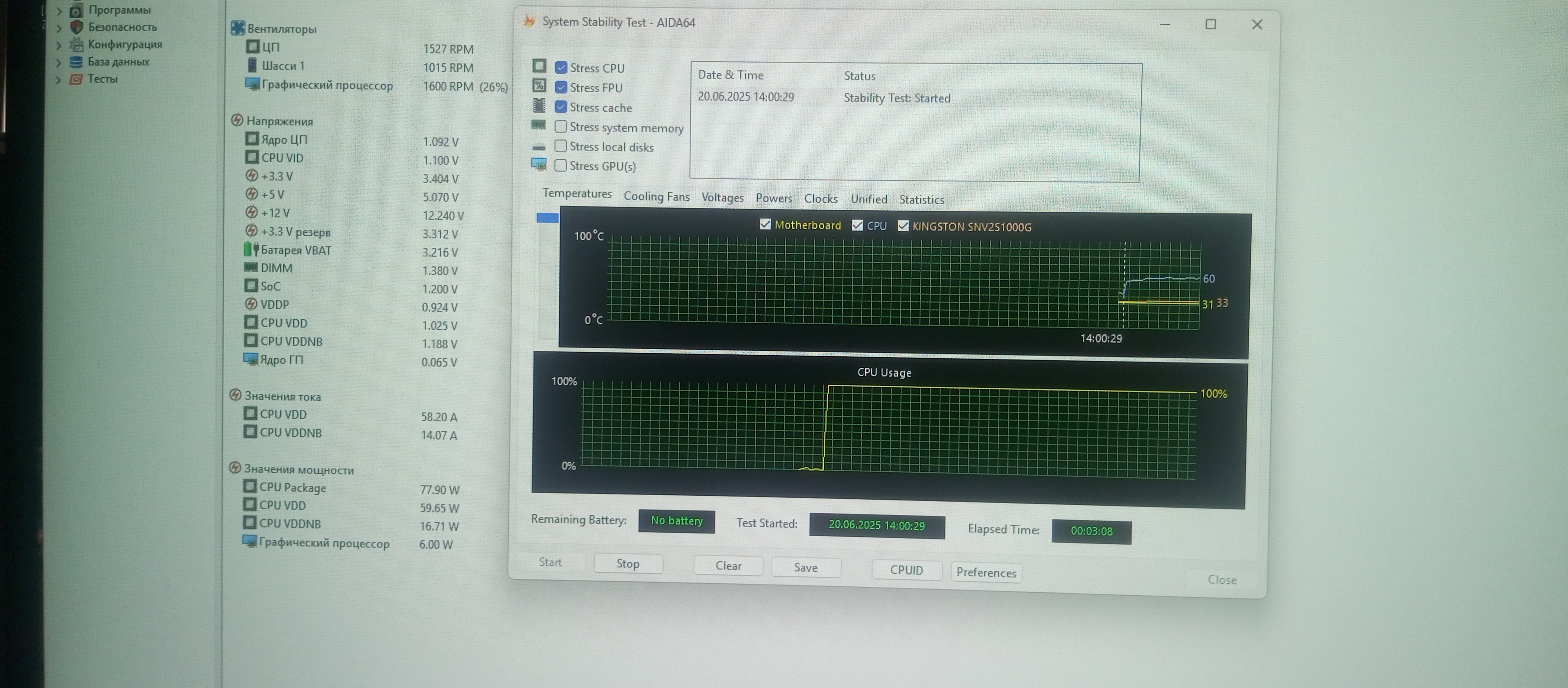Screen dimensions: 1568x688
Task: Click the Безопасность shield icon in tree
Action: click(77, 27)
